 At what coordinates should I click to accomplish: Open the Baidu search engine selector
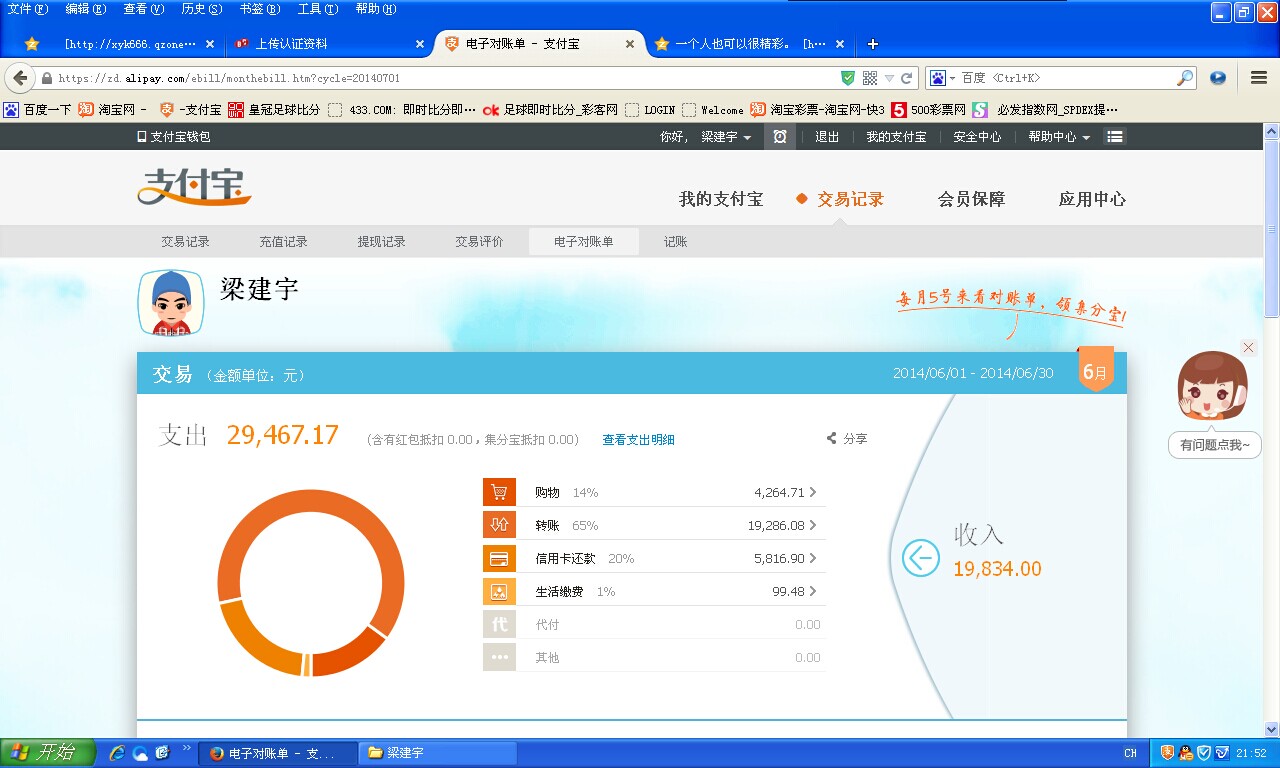tap(941, 78)
